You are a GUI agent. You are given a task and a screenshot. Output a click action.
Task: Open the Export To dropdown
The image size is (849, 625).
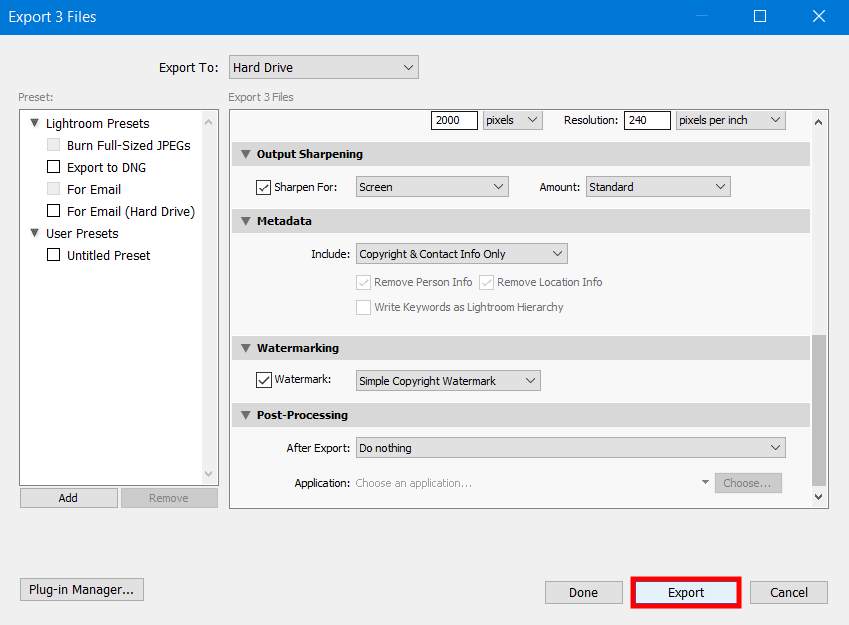coord(323,68)
